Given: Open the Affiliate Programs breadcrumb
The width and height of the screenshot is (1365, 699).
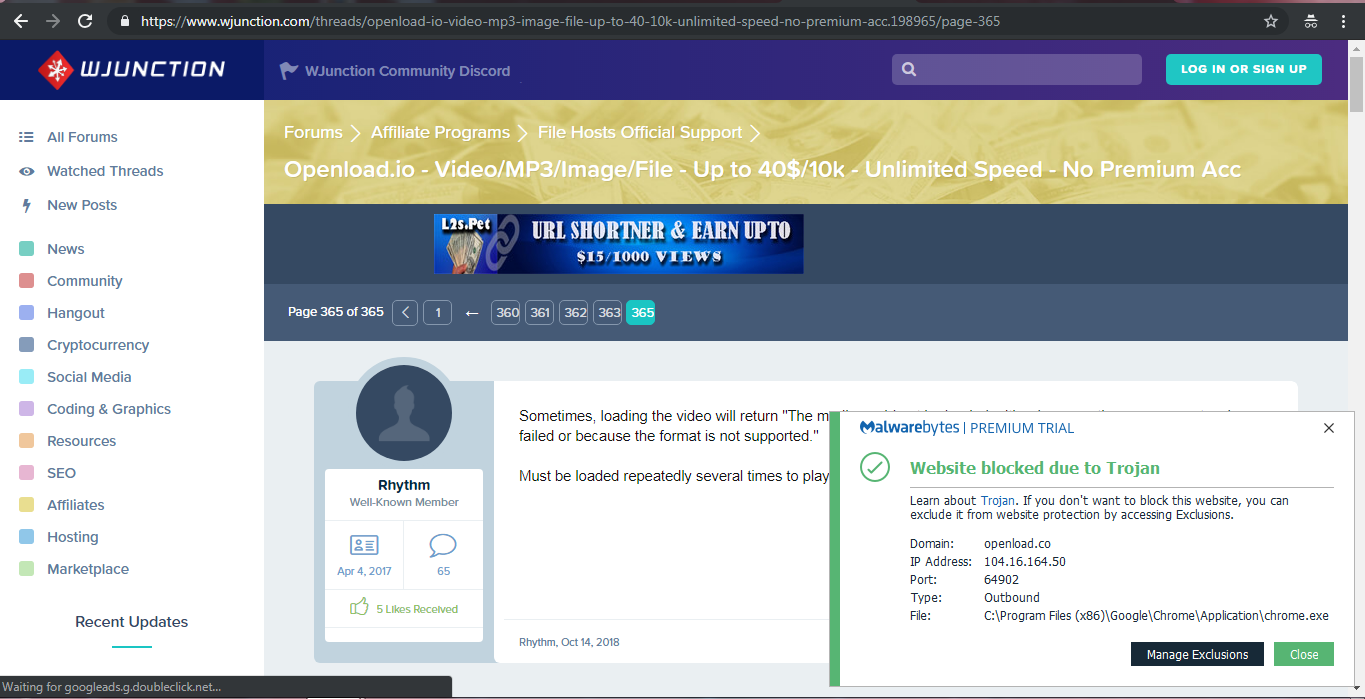Looking at the screenshot, I should [x=440, y=132].
